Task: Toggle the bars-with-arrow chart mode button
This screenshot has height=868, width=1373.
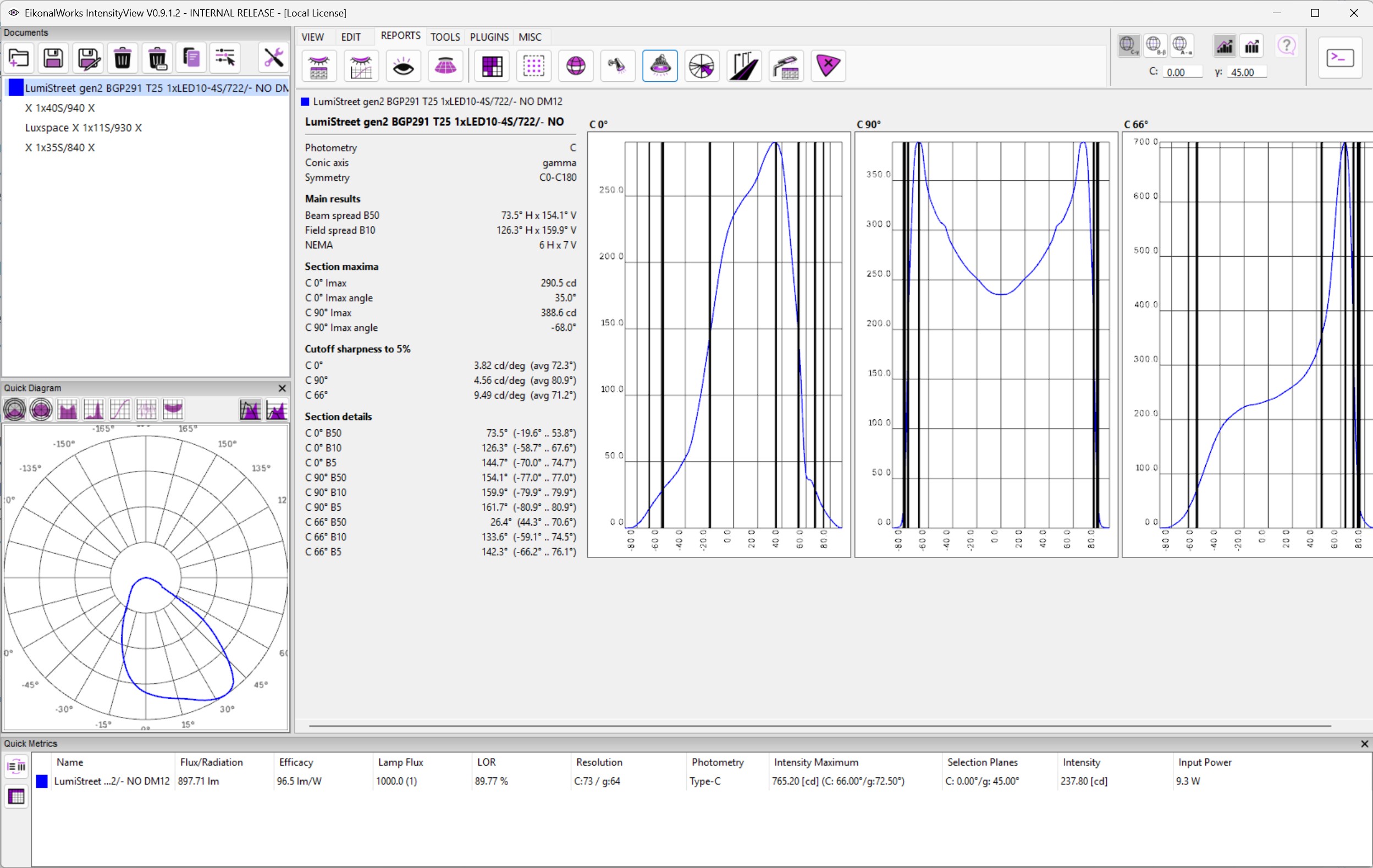Action: pyautogui.click(x=1252, y=46)
